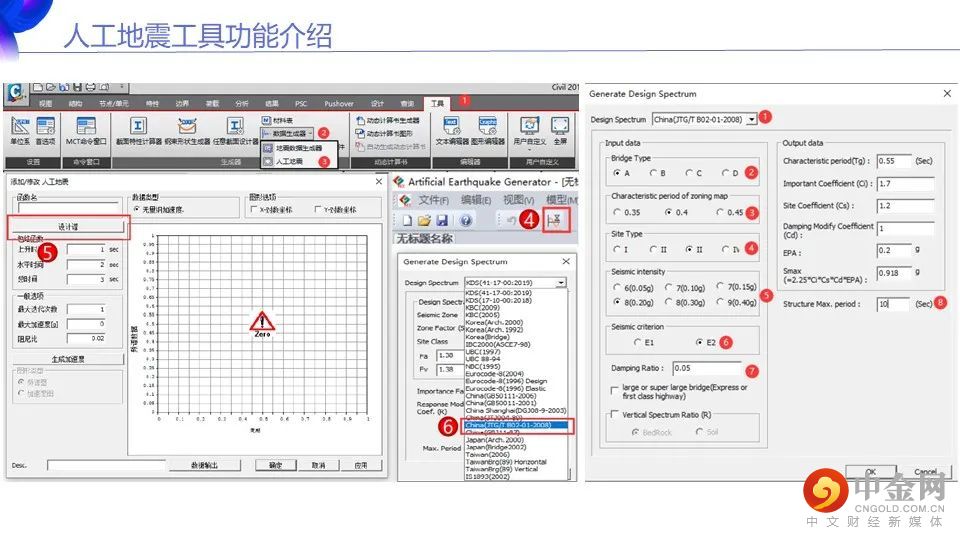Click Save disk icon in Earthquake Generator toolbar
Screen dimensions: 960x540
pyautogui.click(x=442, y=220)
